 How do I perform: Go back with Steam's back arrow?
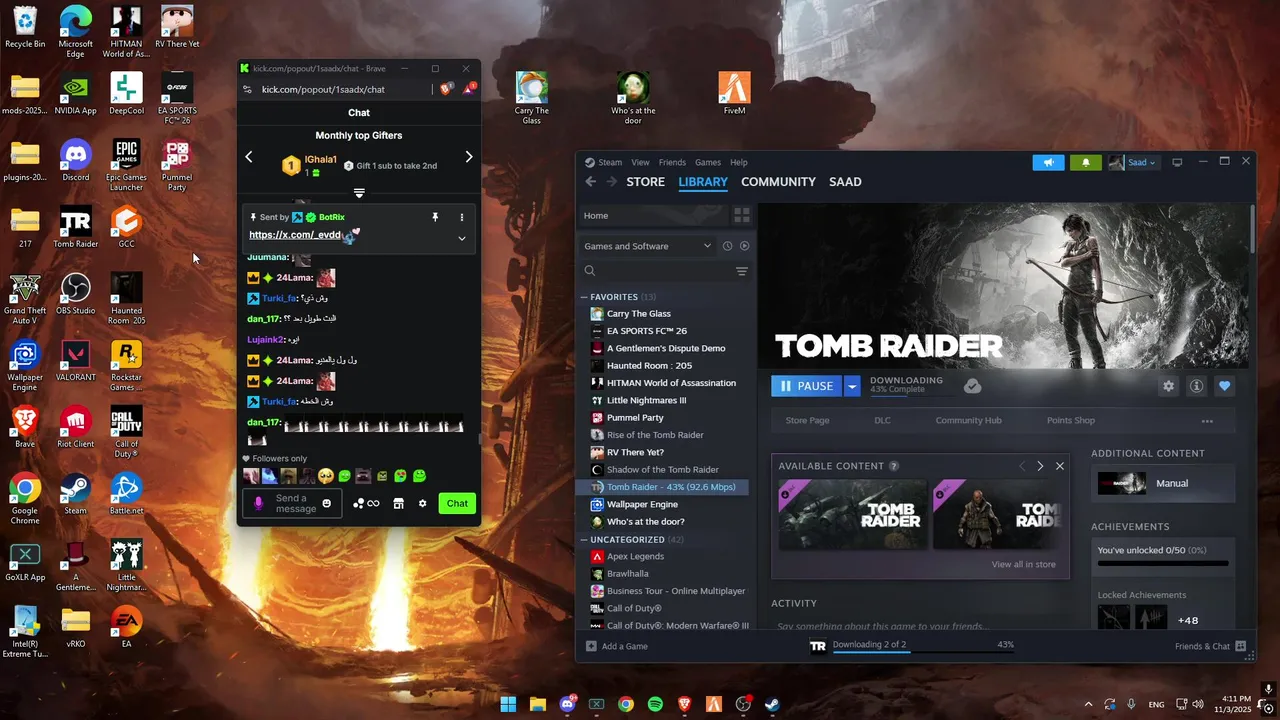tap(590, 182)
